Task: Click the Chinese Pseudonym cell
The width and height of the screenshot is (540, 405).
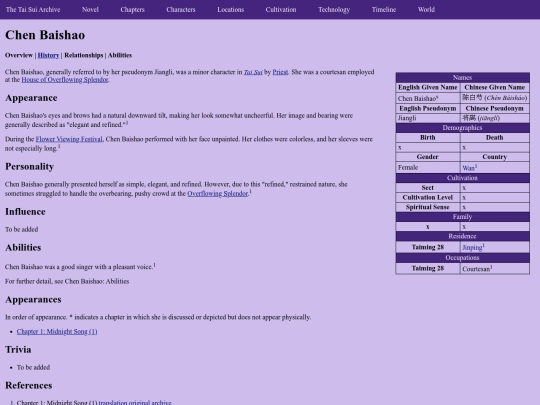Action: [495, 108]
